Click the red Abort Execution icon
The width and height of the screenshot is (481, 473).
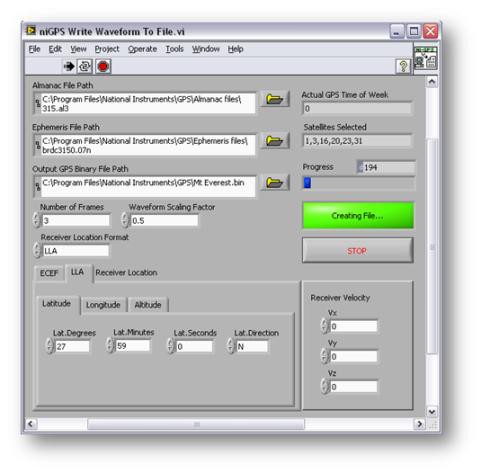(x=103, y=66)
